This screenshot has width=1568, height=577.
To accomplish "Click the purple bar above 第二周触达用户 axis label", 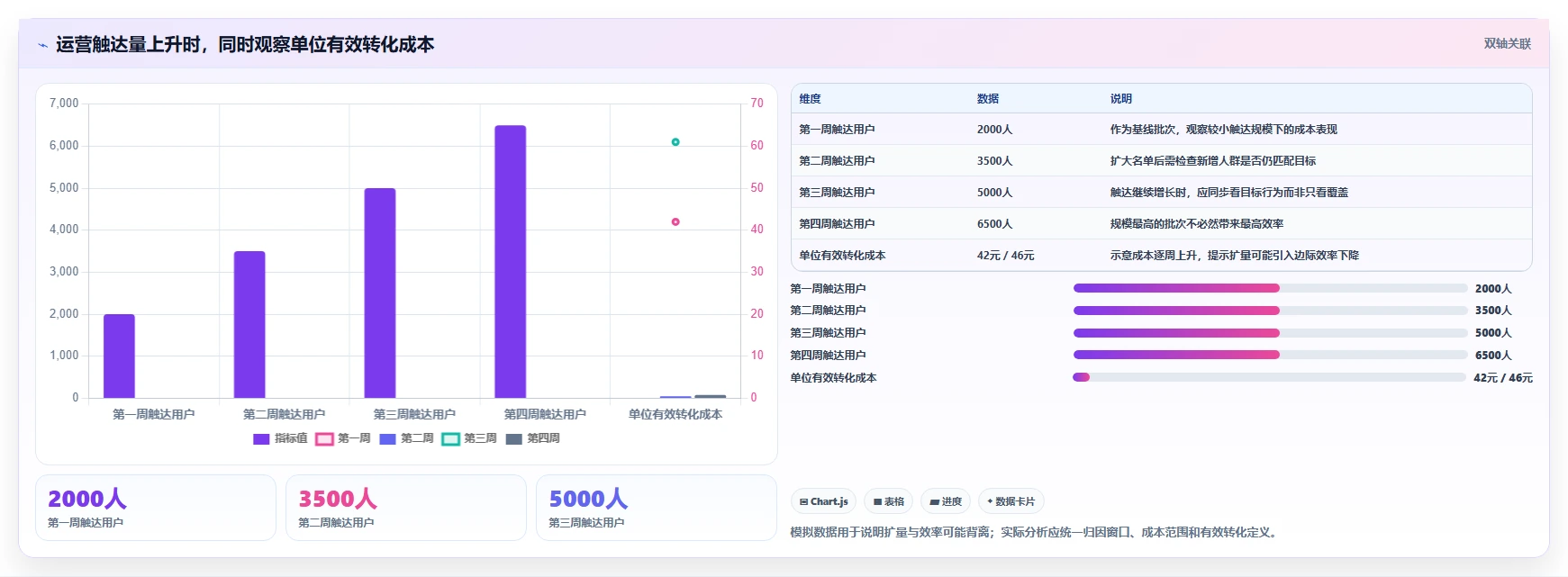I will coord(249,324).
